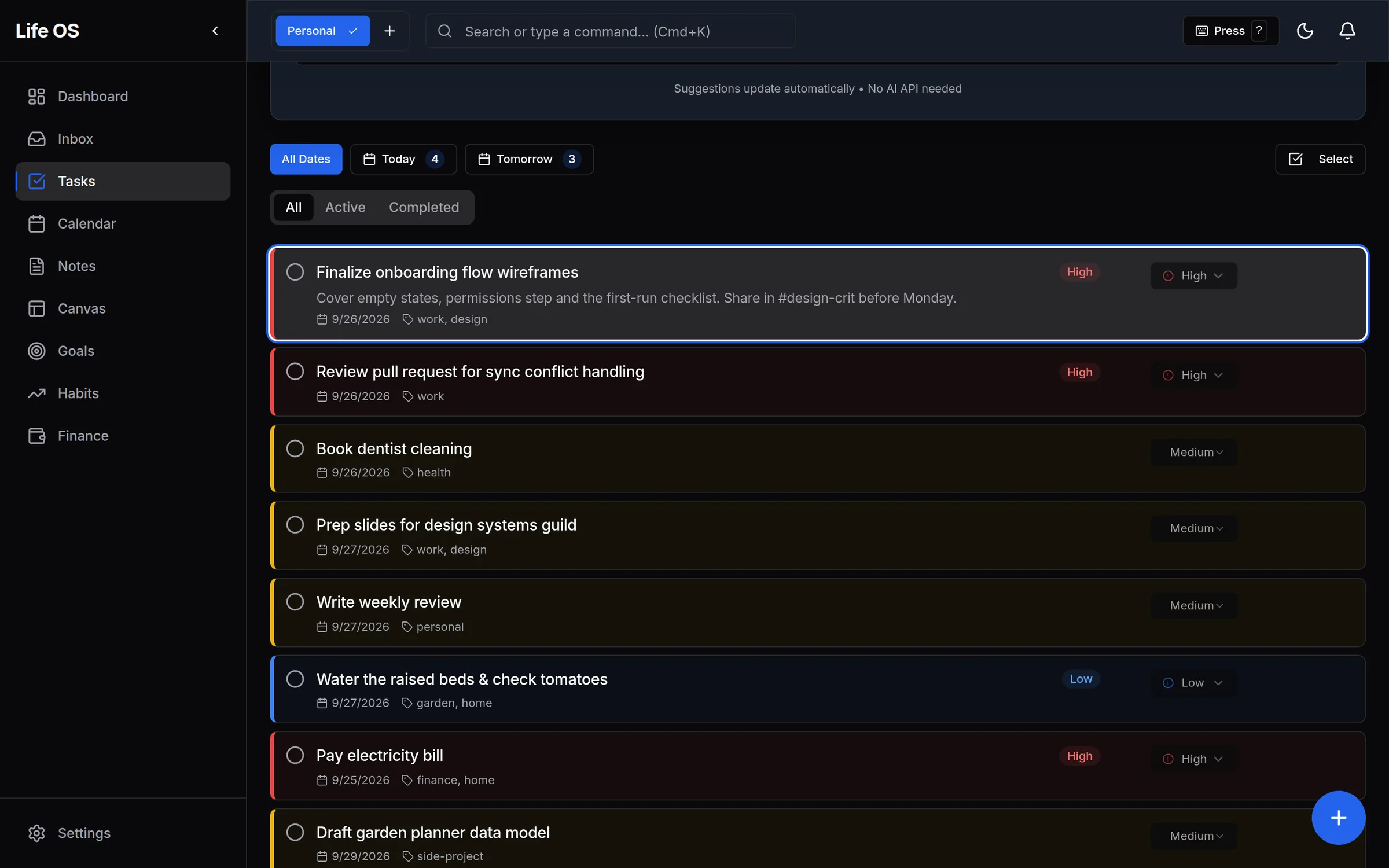The height and width of the screenshot is (868, 1389).
Task: Open priority dropdown for 'Pay electricity bill'
Action: [1193, 759]
